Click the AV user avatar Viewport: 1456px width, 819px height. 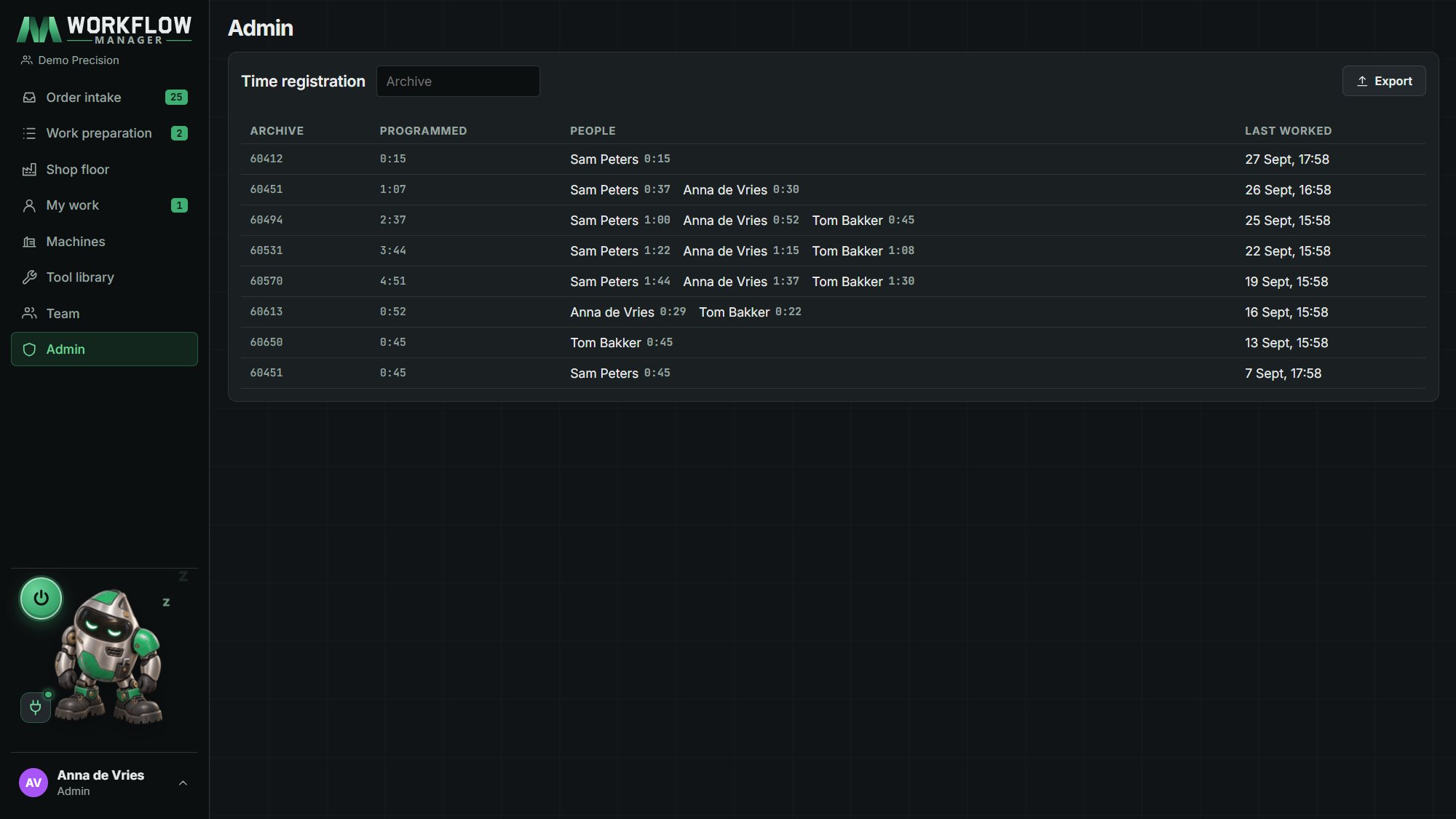(x=33, y=783)
